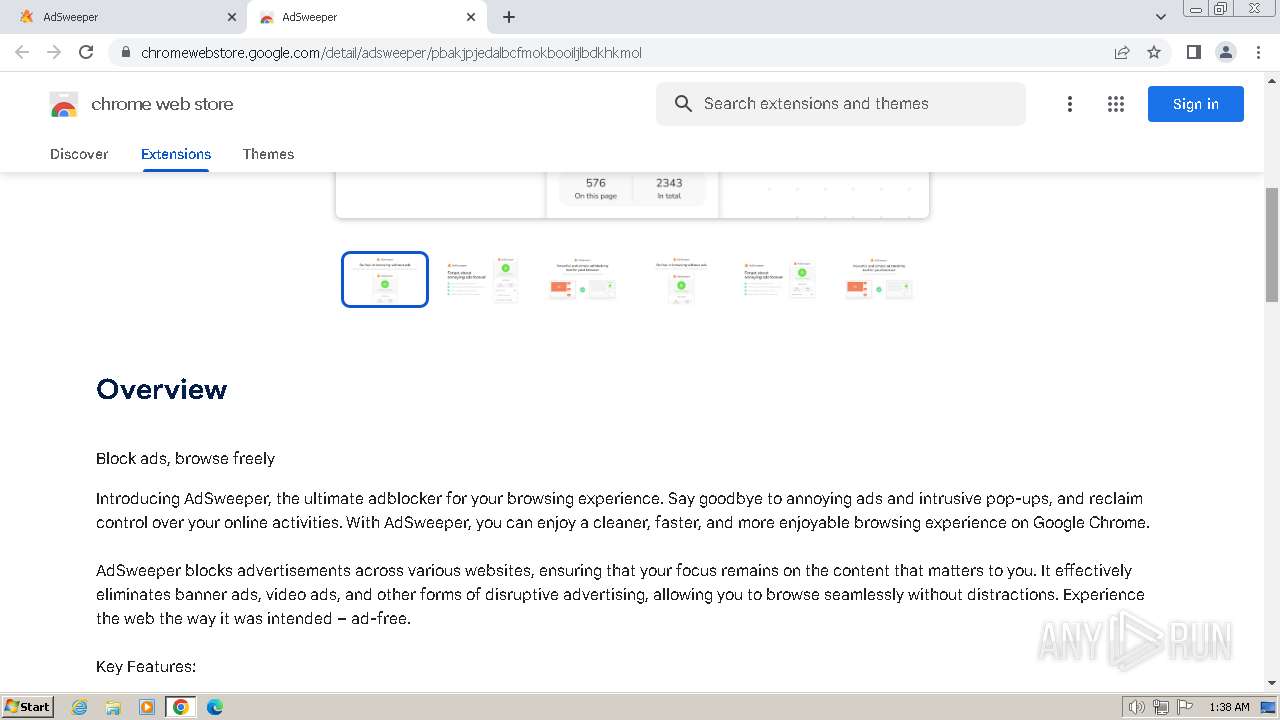
Task: Close the first AdSweeper tab
Action: 231,17
